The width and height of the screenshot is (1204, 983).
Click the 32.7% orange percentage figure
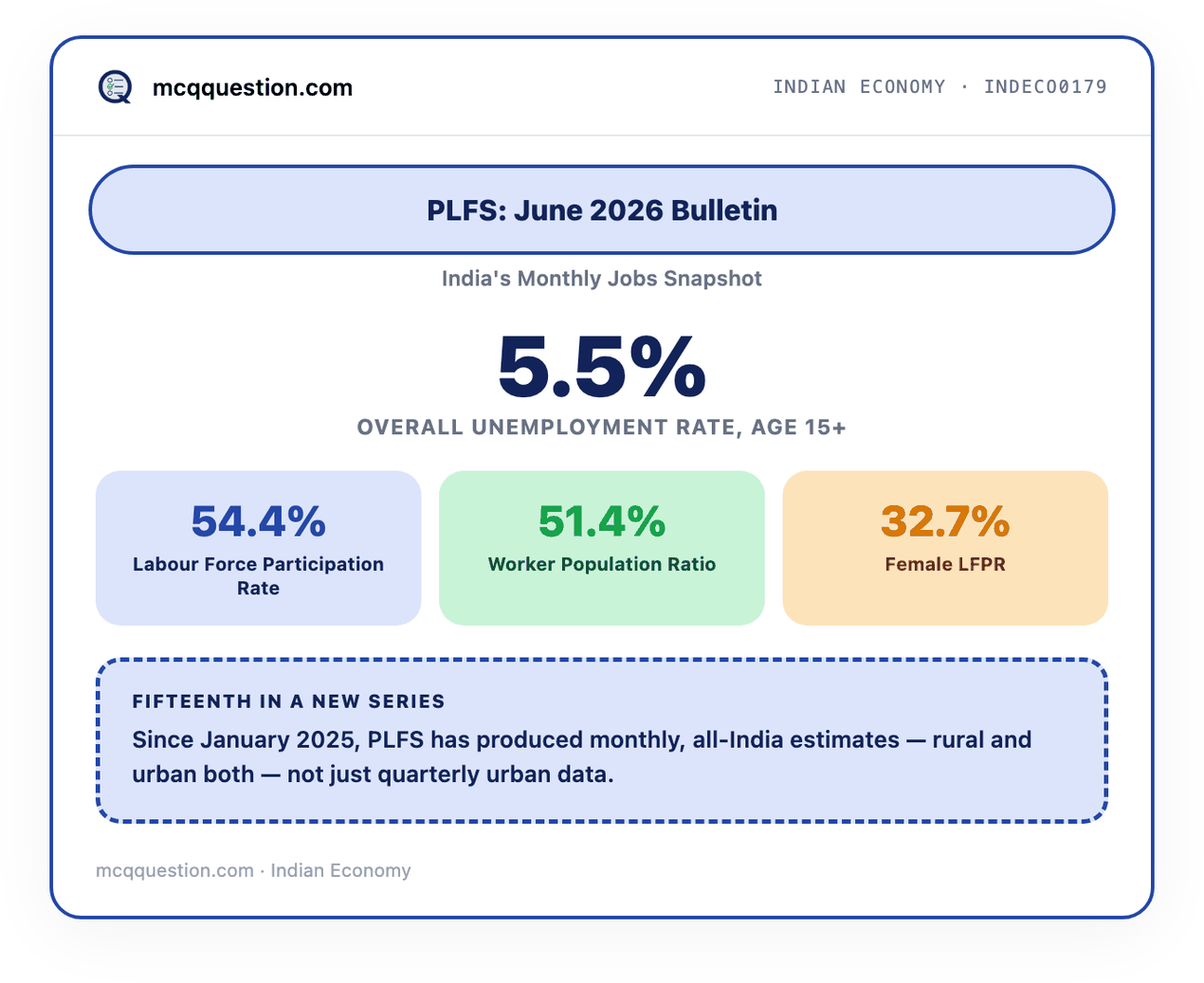[945, 521]
